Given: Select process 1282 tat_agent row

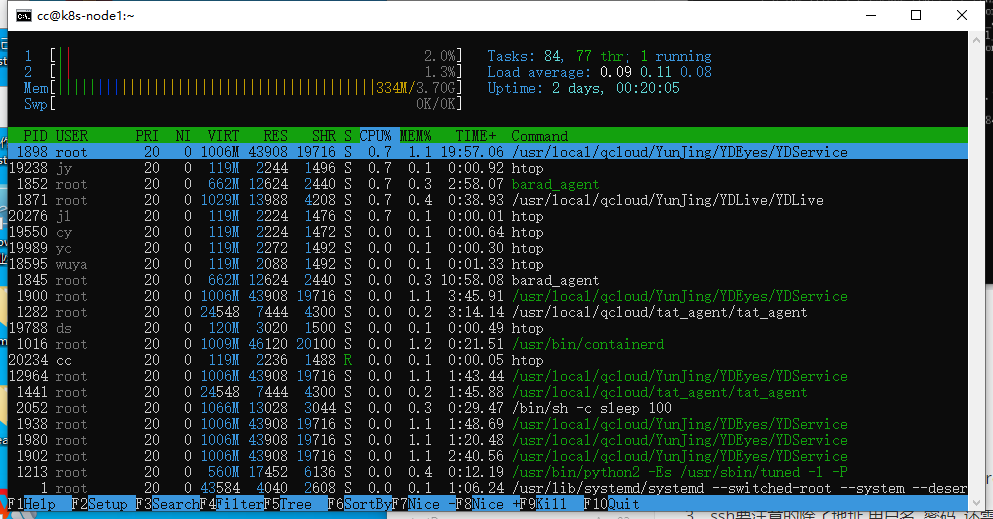Looking at the screenshot, I should pos(488,312).
